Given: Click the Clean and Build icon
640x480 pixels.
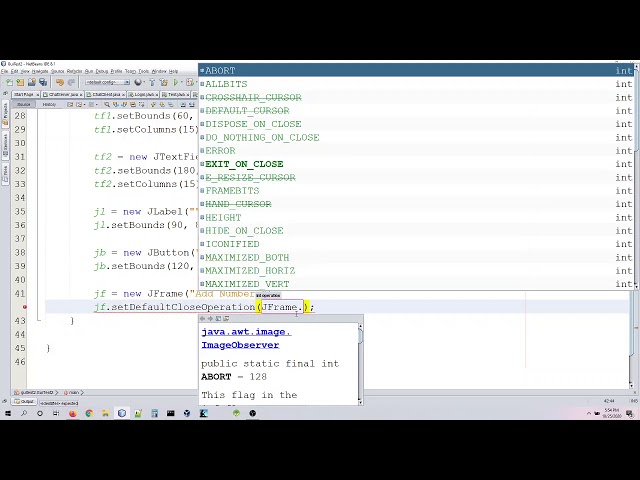Looking at the screenshot, I should point(164,82).
